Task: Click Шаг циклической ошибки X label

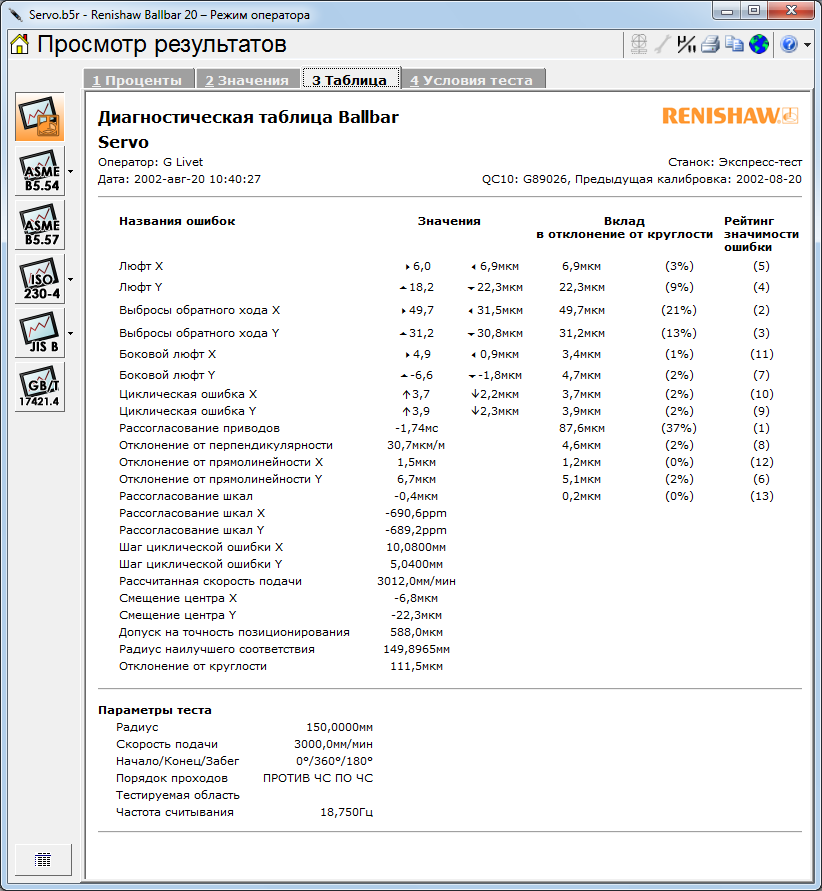Action: [201, 547]
